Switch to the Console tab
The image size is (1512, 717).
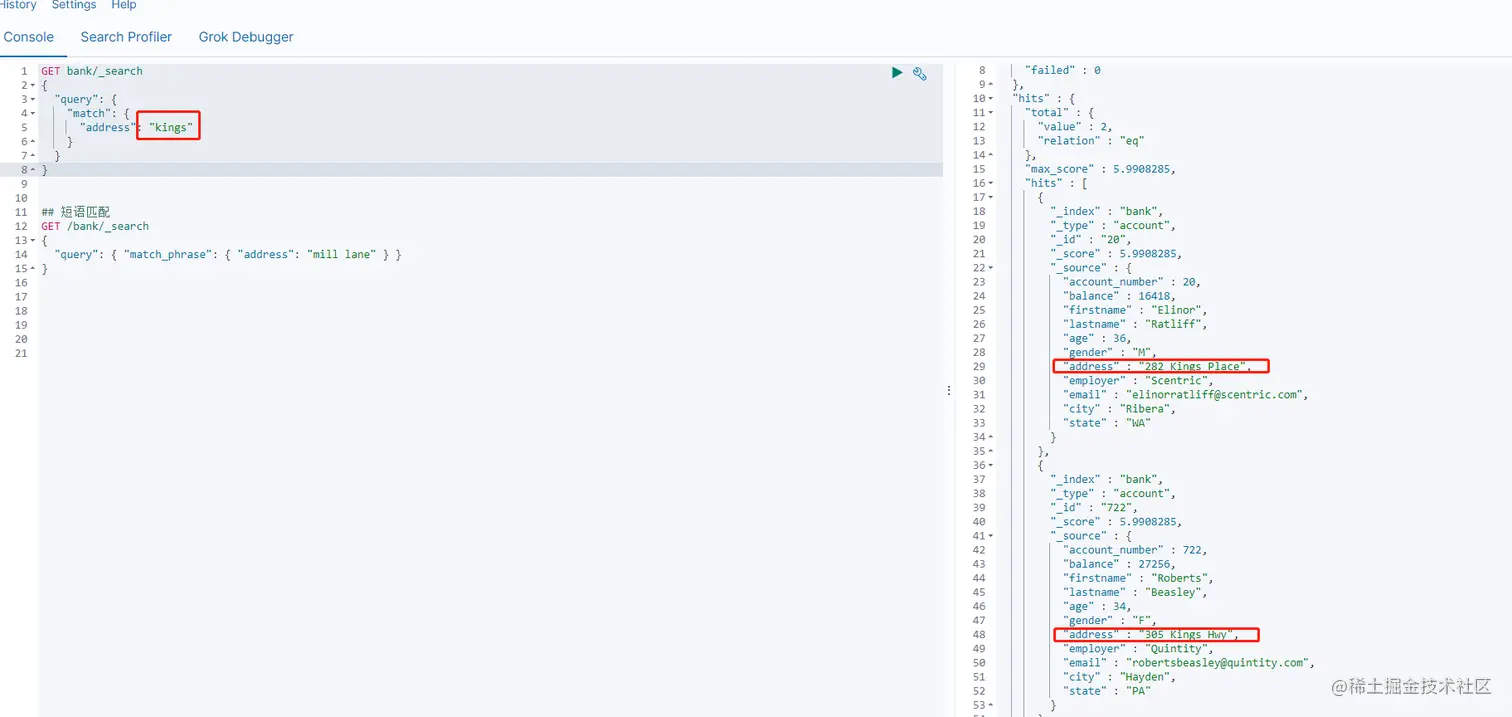(29, 37)
